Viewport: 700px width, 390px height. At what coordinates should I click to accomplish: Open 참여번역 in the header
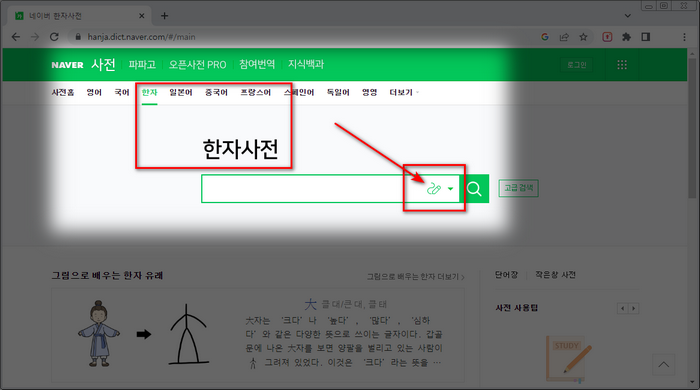point(257,64)
